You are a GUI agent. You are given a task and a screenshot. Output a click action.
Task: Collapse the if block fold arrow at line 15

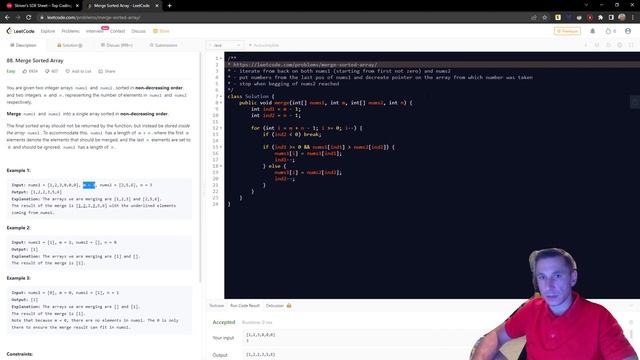point(221,147)
